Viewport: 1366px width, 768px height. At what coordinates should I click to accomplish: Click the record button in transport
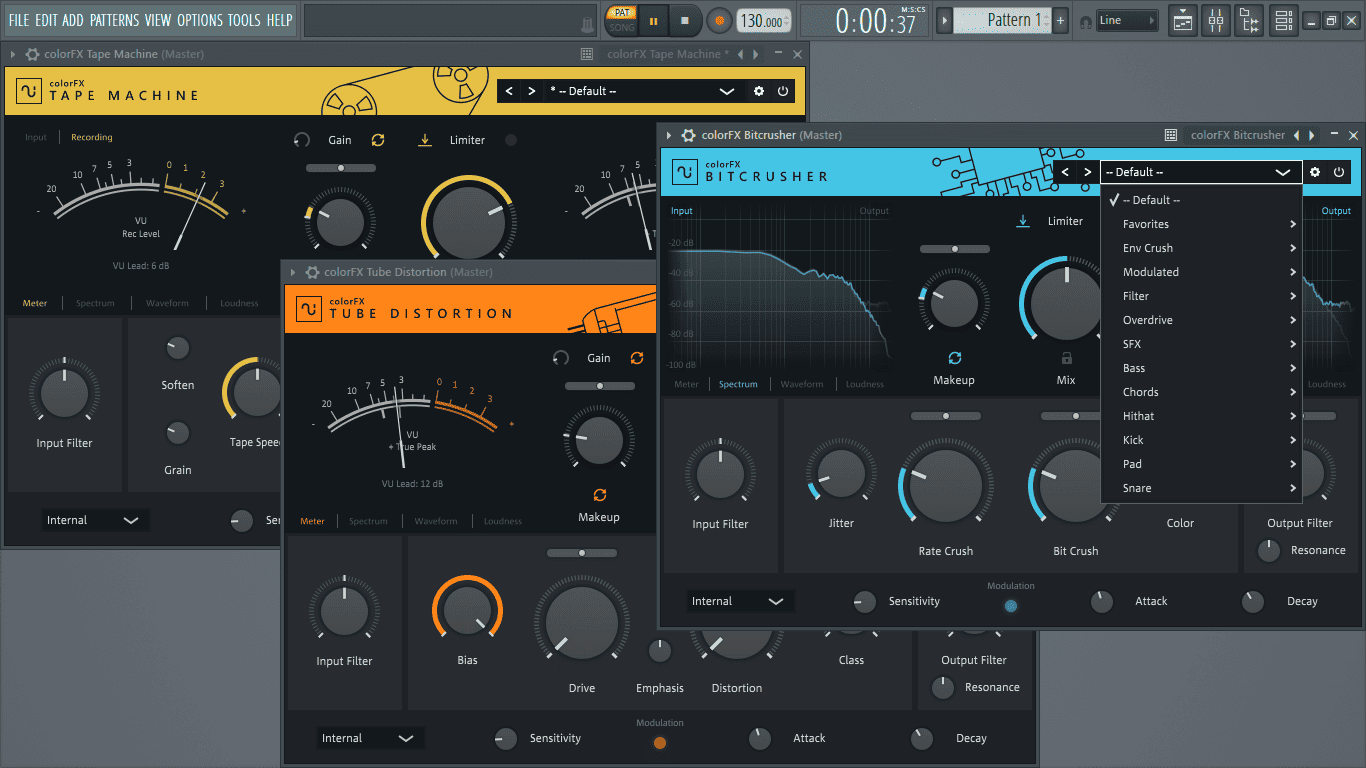point(719,20)
